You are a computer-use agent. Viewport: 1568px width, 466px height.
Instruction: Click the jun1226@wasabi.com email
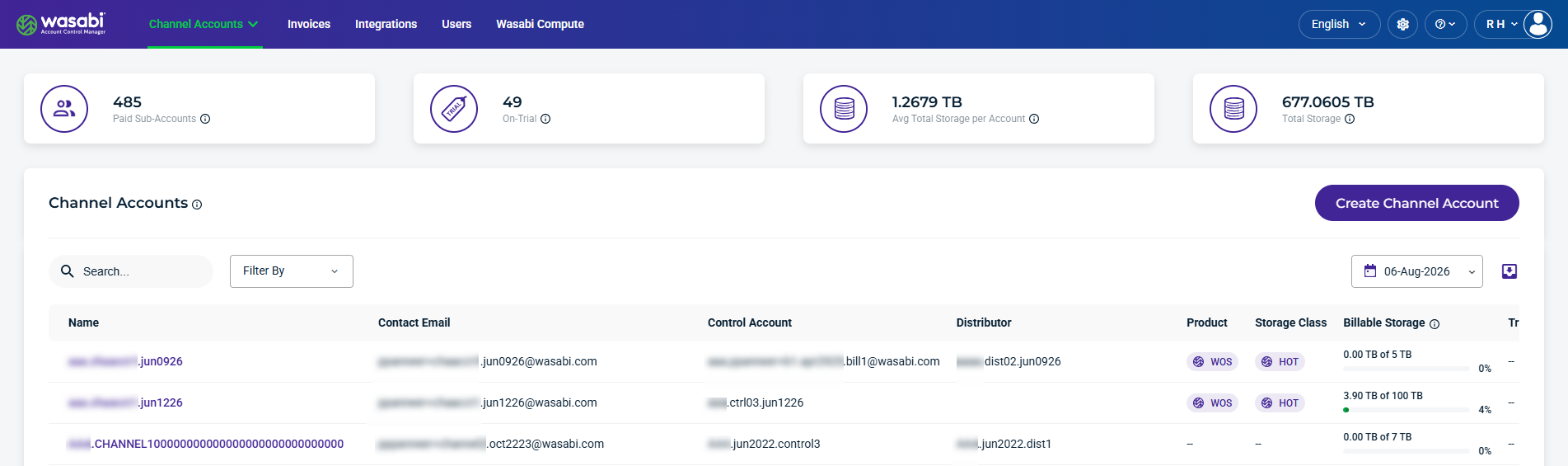coord(487,402)
